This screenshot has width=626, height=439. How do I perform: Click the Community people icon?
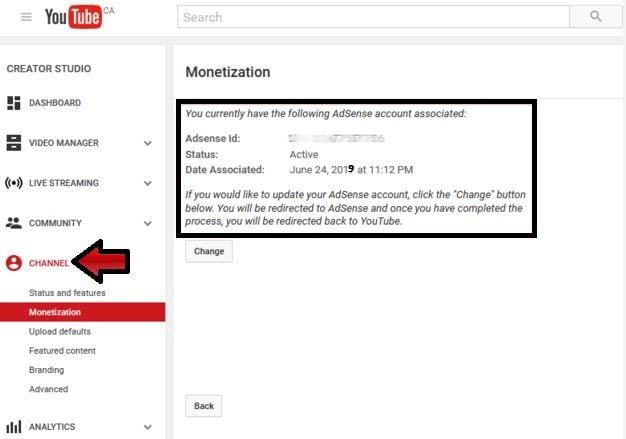pyautogui.click(x=14, y=223)
